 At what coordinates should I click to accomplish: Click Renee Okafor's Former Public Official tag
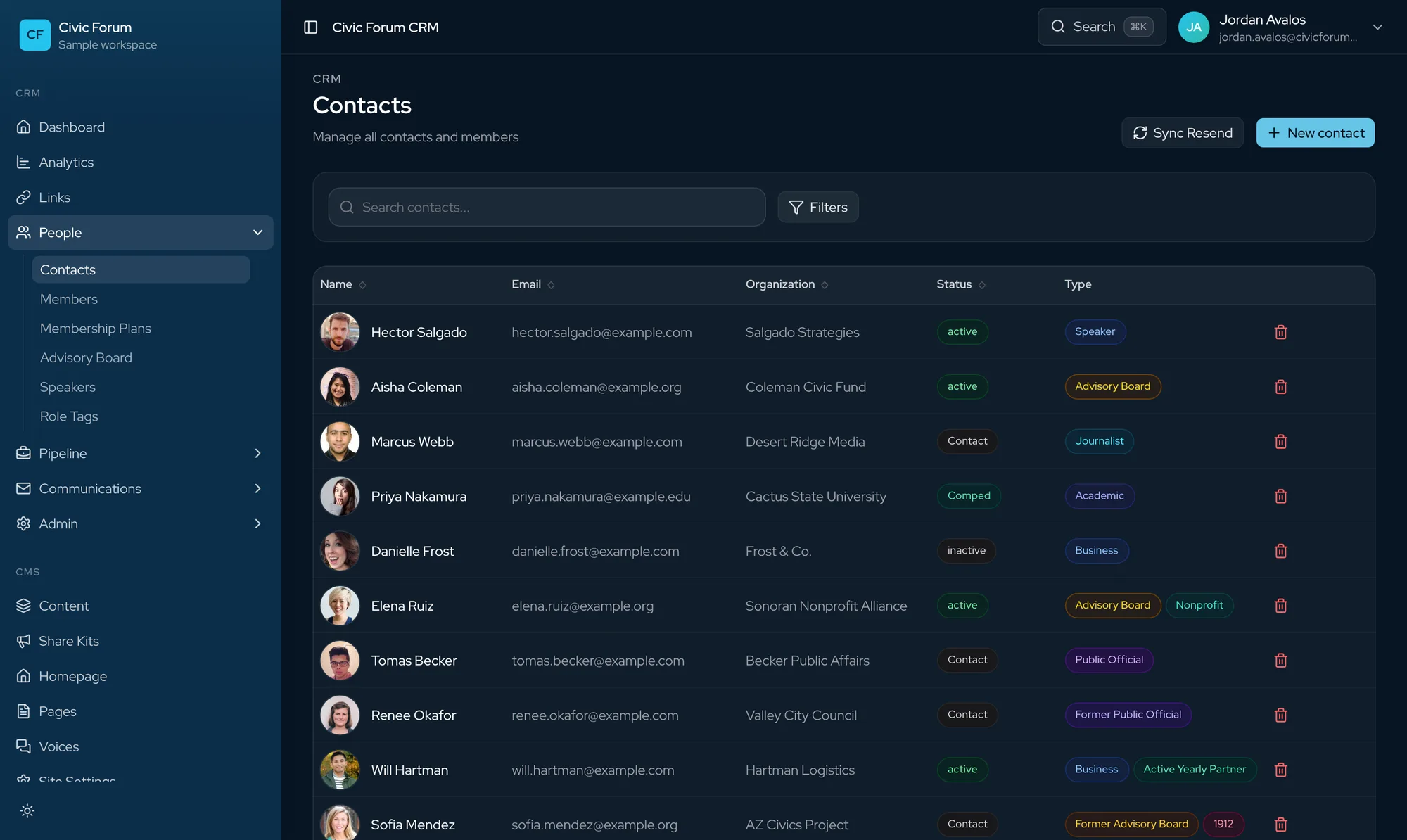(1128, 715)
